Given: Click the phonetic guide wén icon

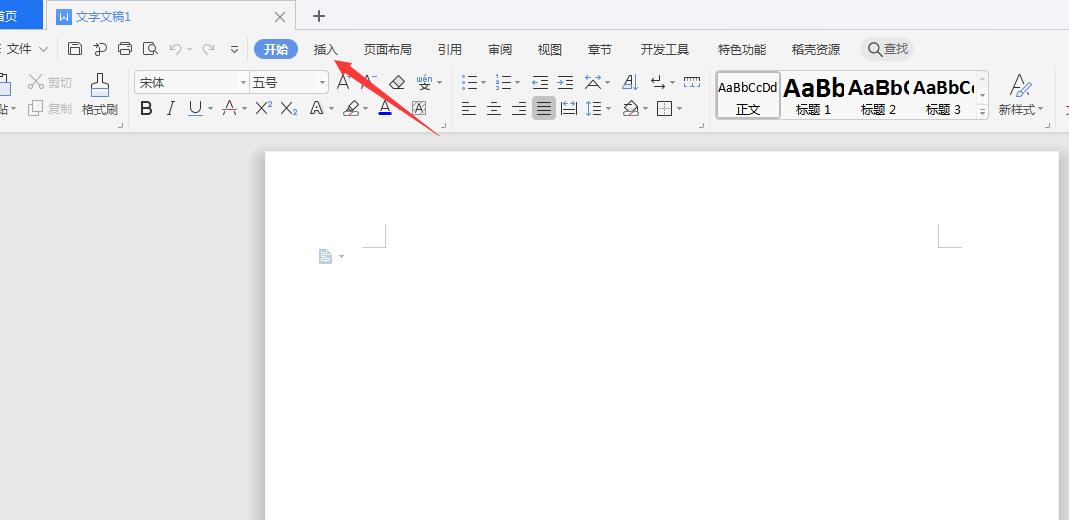Looking at the screenshot, I should point(425,82).
